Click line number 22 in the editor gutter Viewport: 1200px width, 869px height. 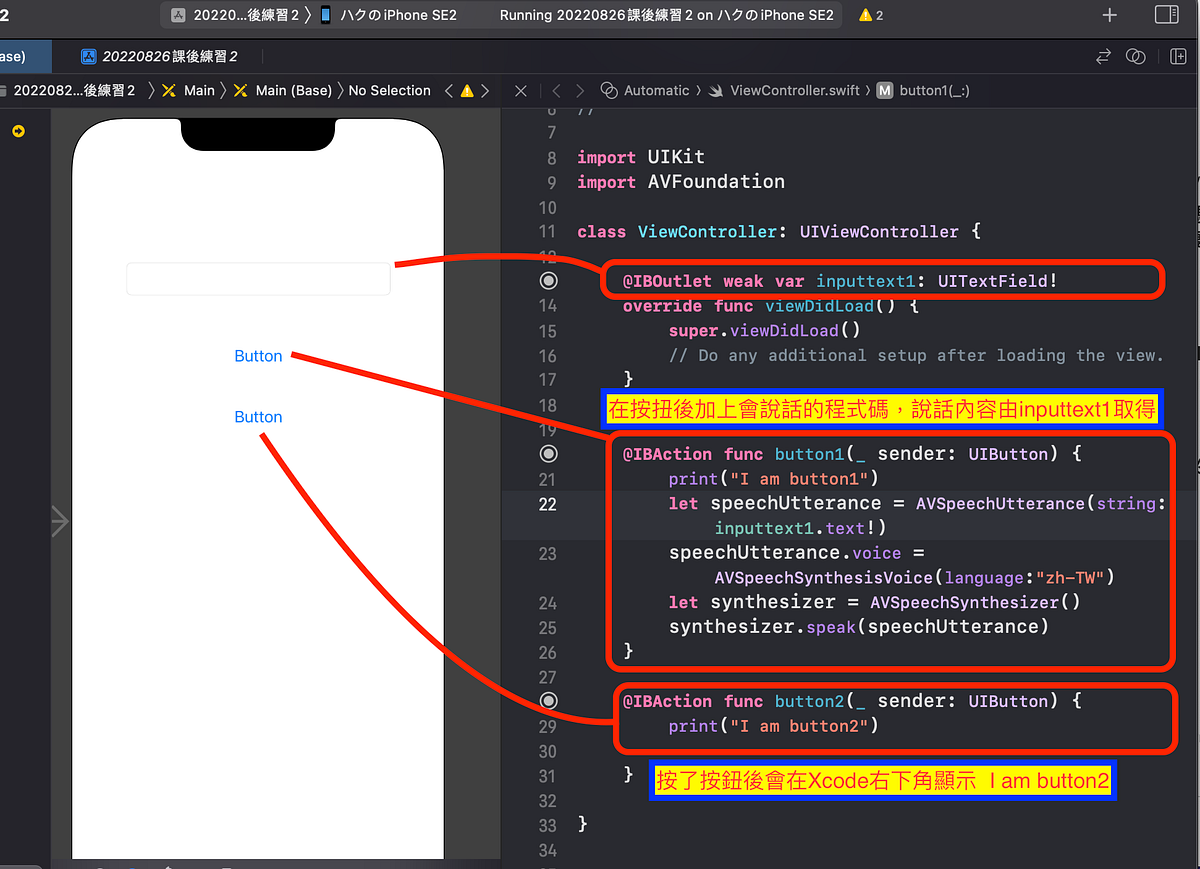(x=548, y=504)
